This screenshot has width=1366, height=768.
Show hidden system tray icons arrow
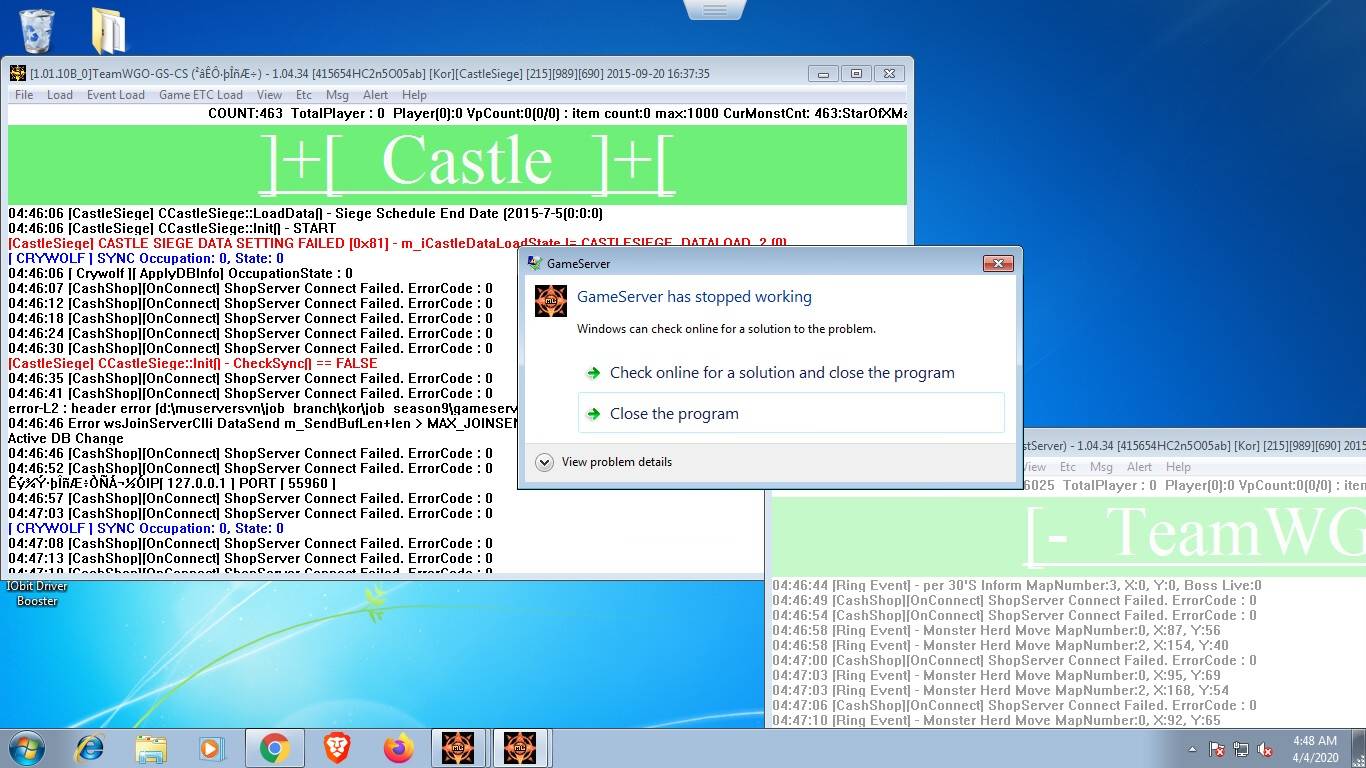[x=1192, y=749]
